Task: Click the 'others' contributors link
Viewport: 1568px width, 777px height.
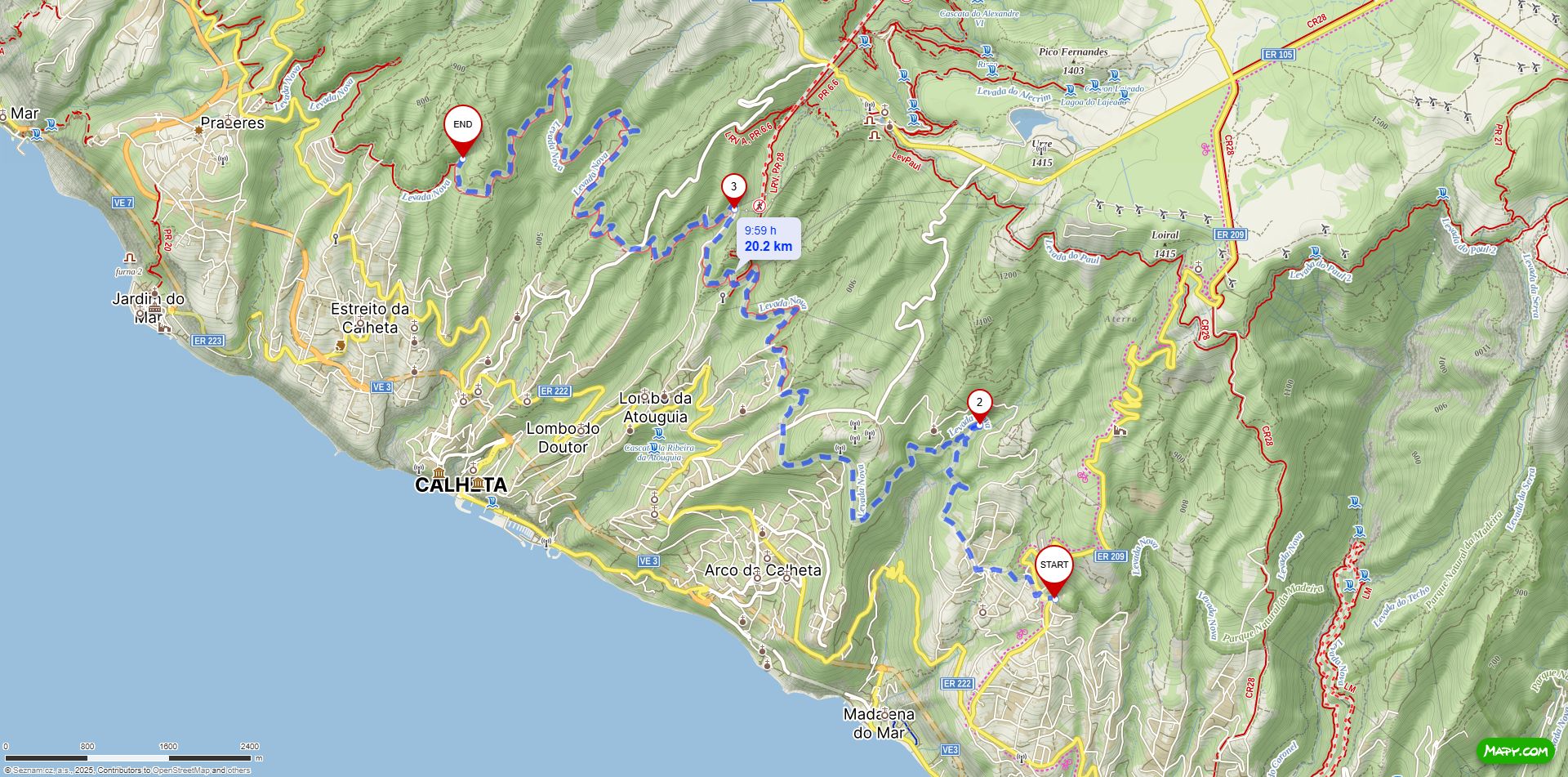Action: click(239, 770)
